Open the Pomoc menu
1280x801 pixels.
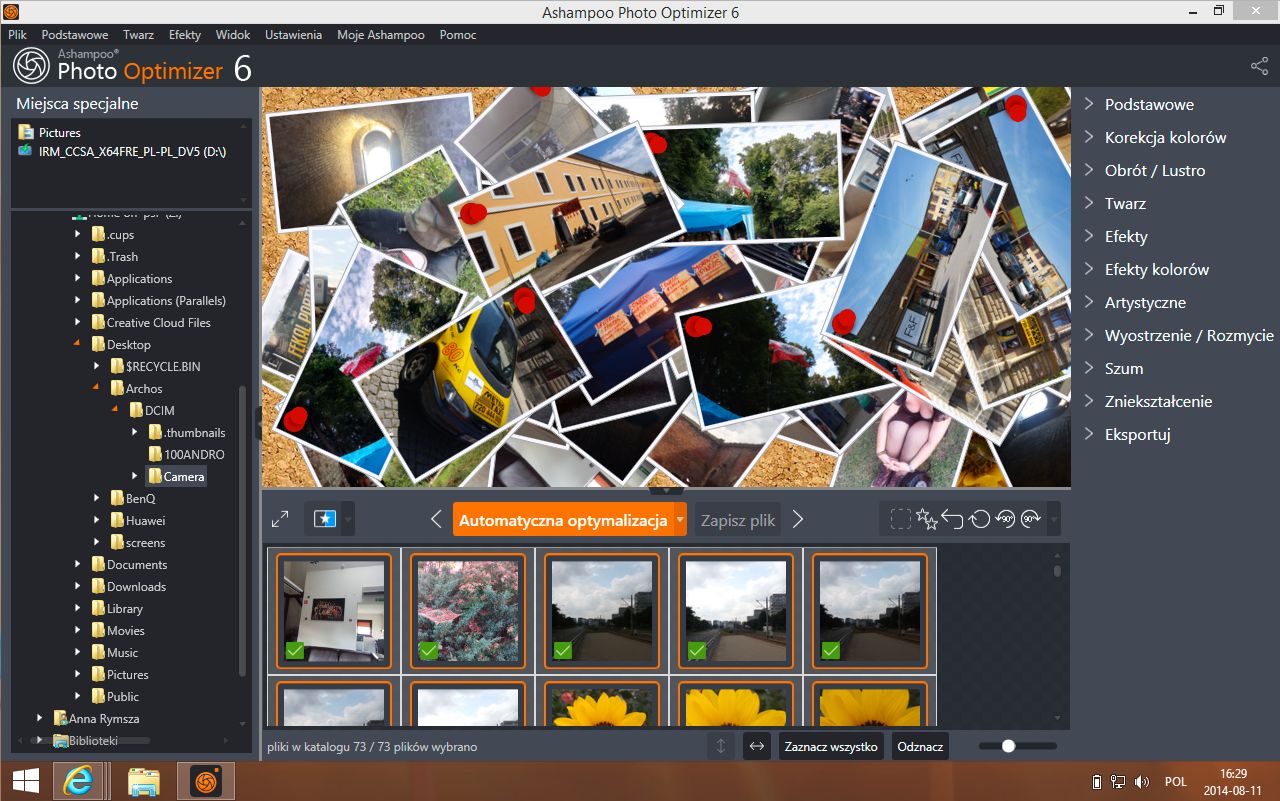[458, 34]
